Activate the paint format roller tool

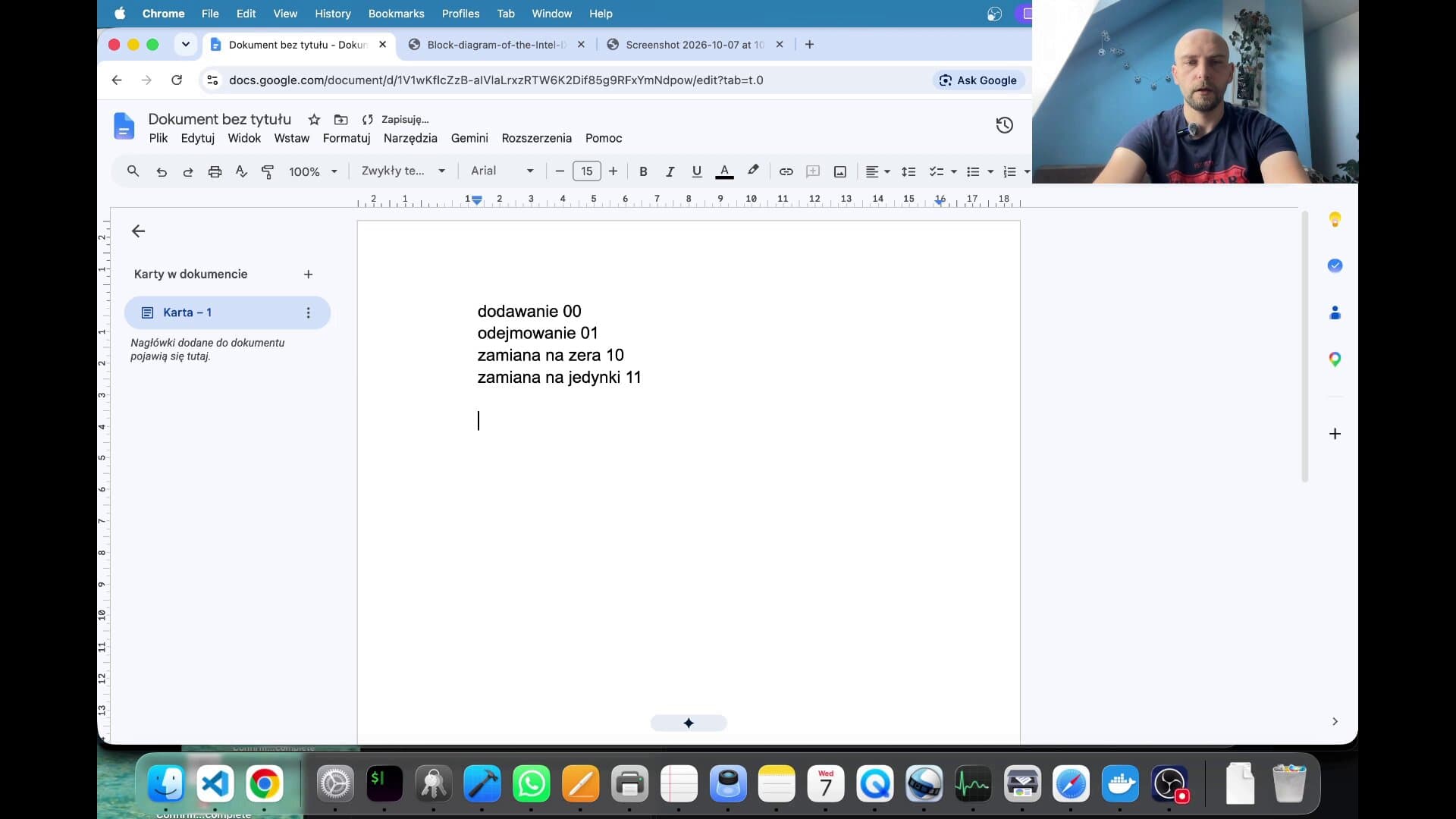tap(268, 171)
